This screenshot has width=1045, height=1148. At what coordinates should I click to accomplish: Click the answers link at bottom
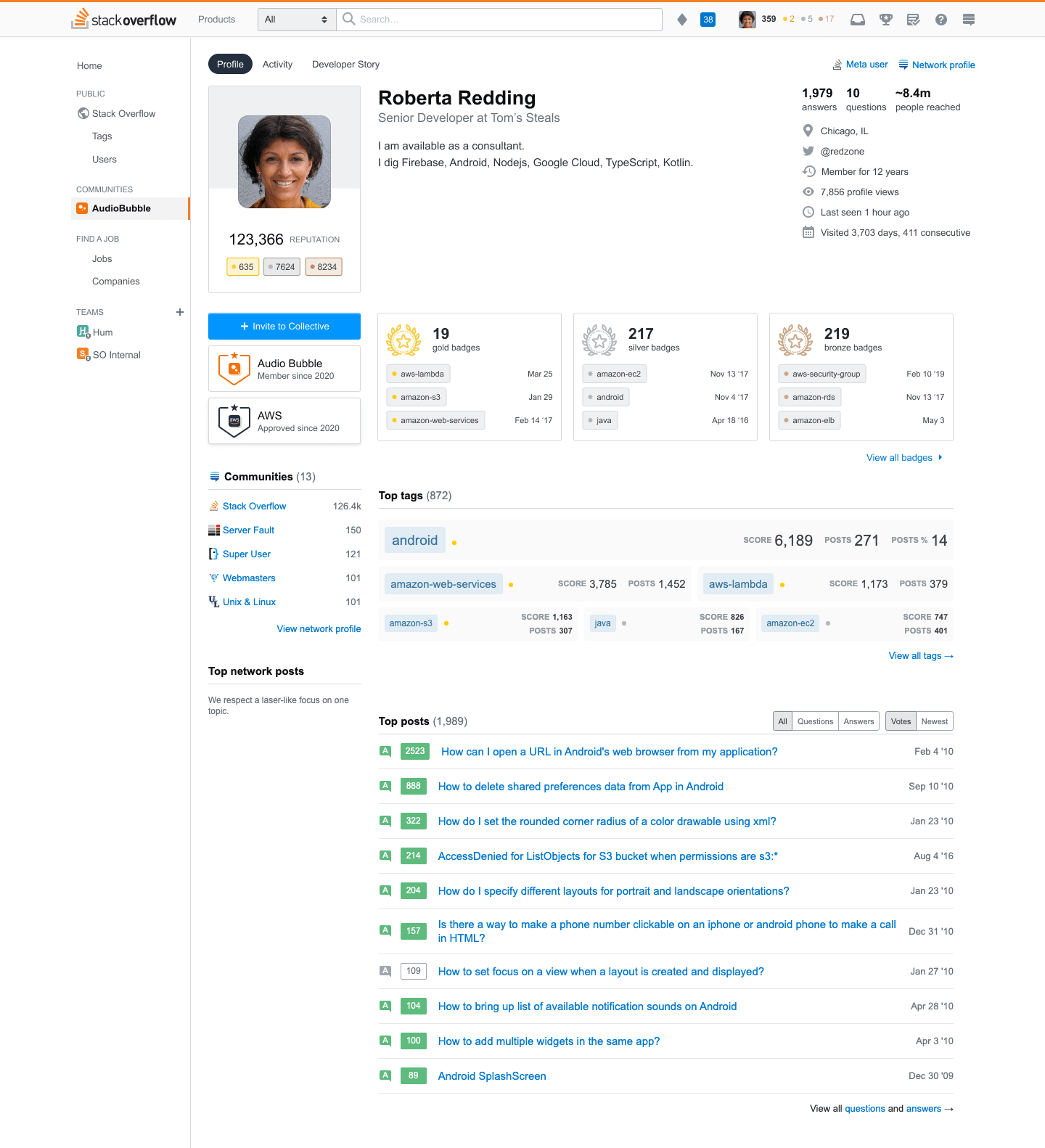tap(924, 1109)
